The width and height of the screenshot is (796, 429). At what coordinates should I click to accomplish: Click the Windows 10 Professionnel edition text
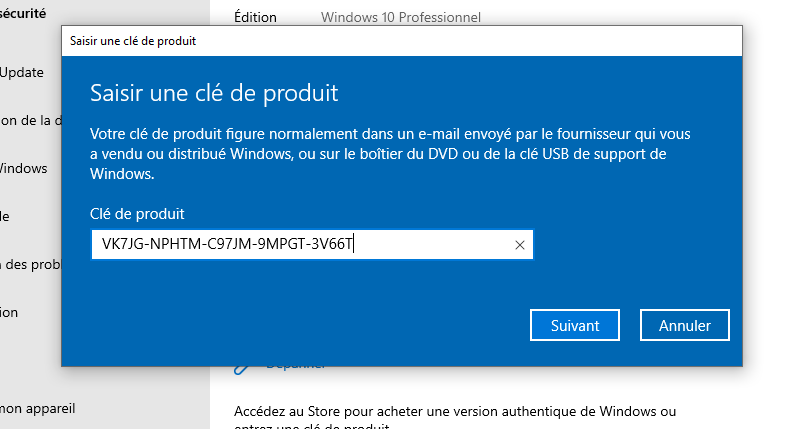point(401,17)
